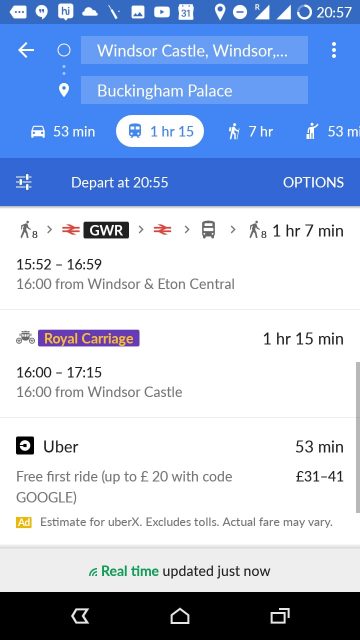
Task: Tap Android home navigation button
Action: pos(180,616)
